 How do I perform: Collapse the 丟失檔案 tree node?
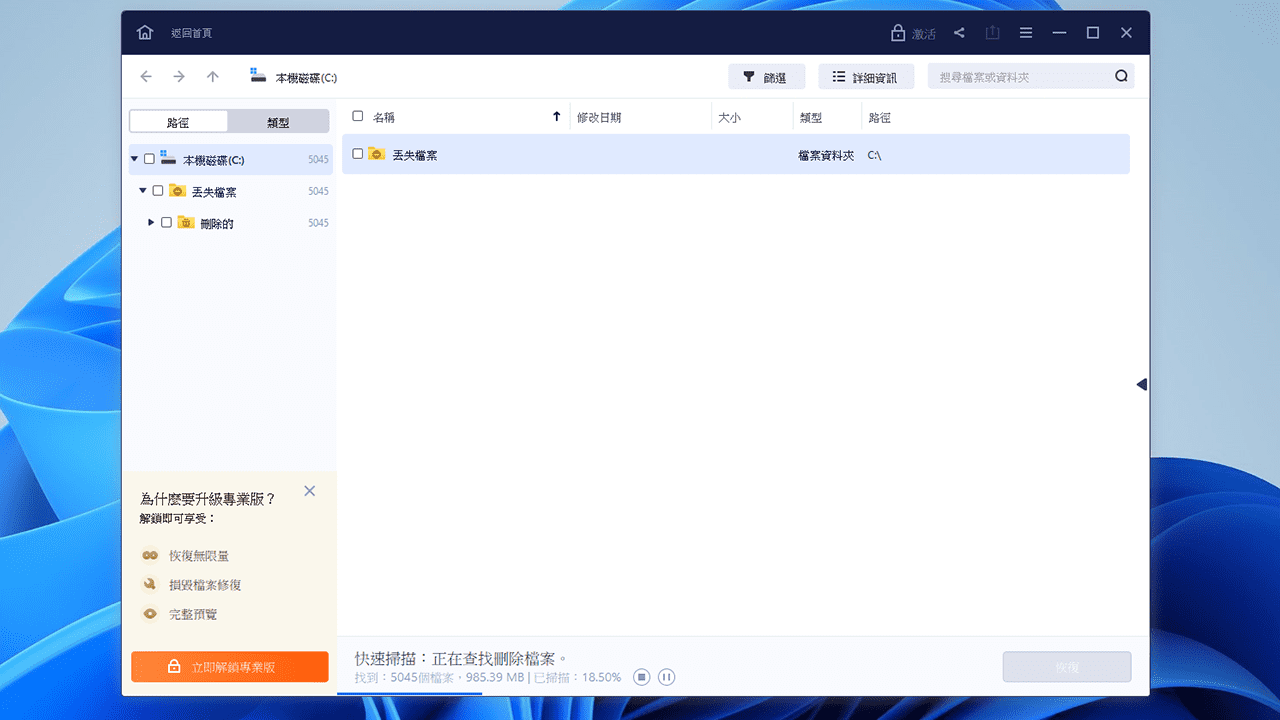click(x=142, y=191)
